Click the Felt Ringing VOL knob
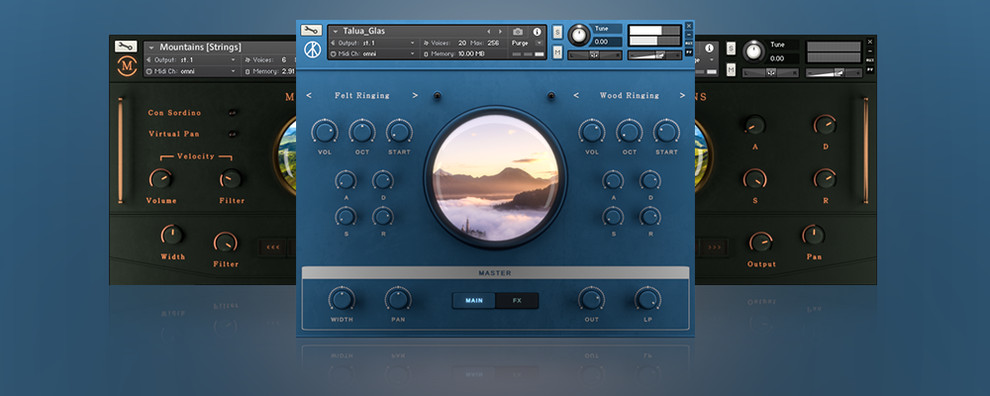The height and width of the screenshot is (396, 990). pyautogui.click(x=324, y=131)
